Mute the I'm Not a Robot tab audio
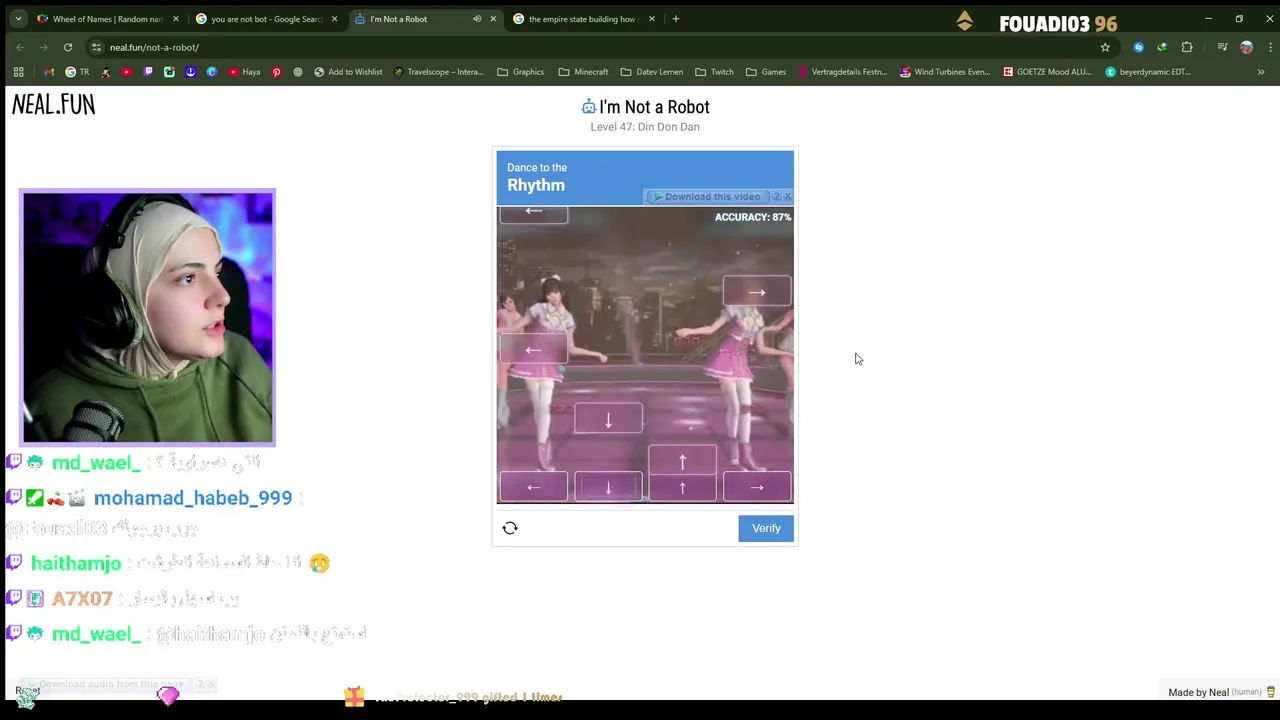 click(x=477, y=19)
